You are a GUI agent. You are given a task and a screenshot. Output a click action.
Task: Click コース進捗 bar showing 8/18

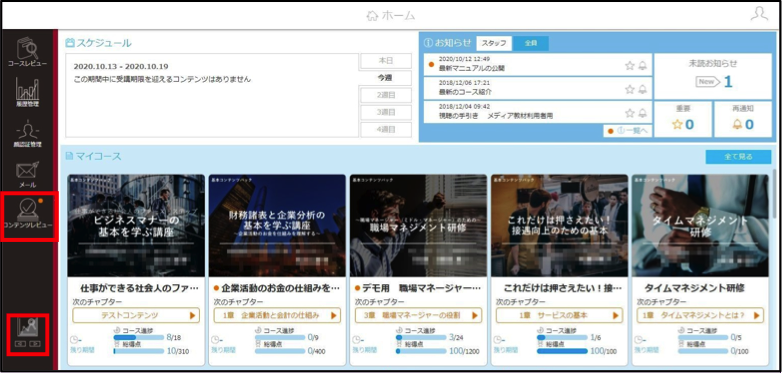click(139, 338)
